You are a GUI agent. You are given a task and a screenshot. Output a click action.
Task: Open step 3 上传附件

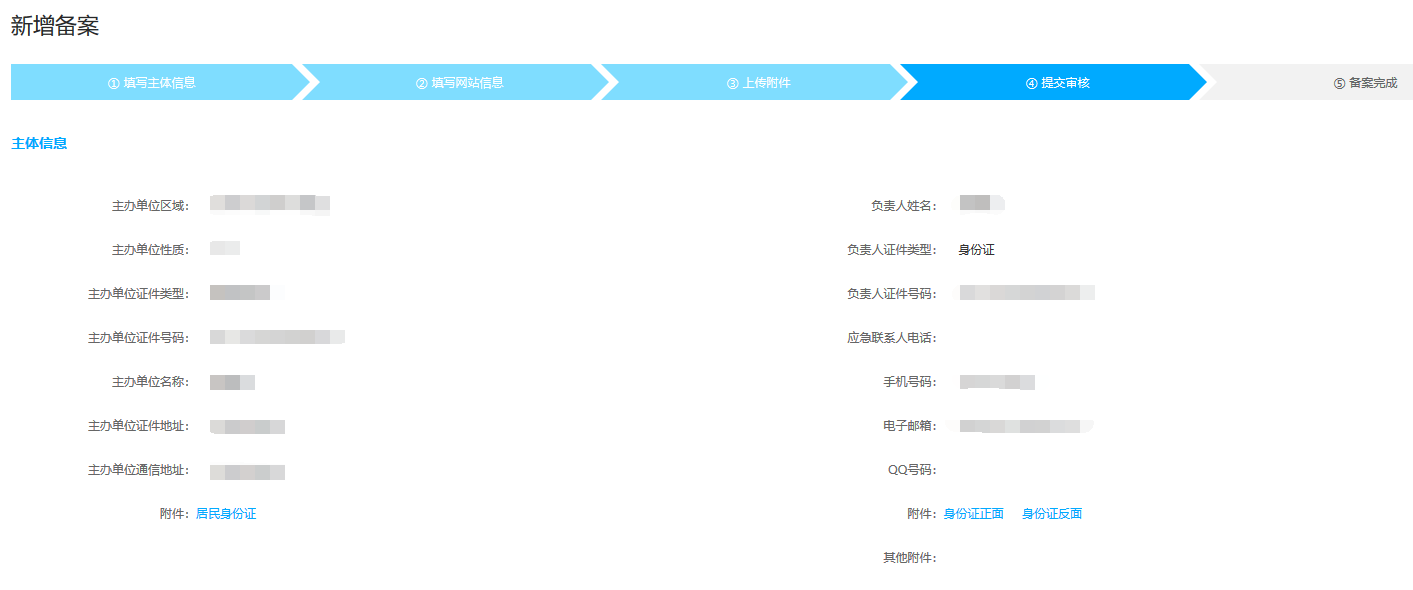coord(759,83)
